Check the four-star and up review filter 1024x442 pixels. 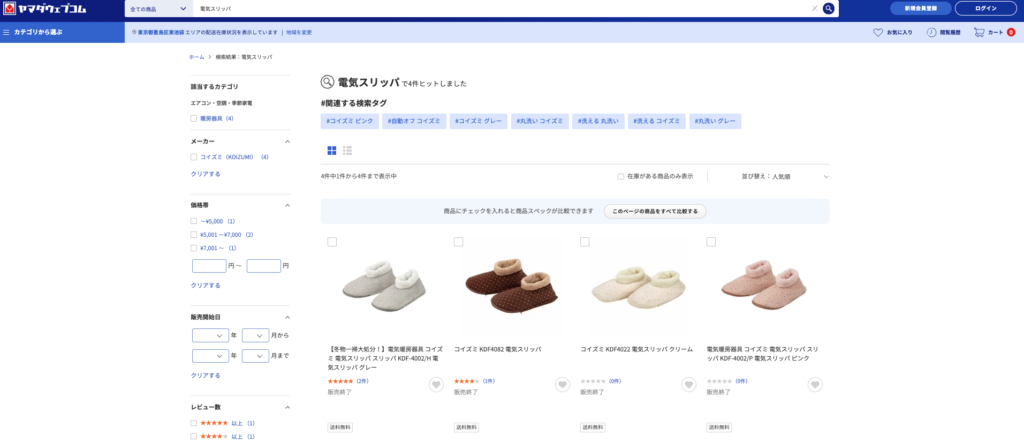point(193,436)
